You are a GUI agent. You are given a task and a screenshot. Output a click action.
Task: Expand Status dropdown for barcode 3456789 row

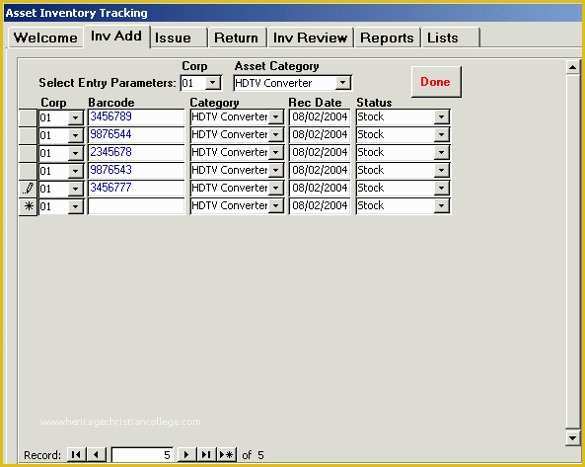(x=441, y=117)
